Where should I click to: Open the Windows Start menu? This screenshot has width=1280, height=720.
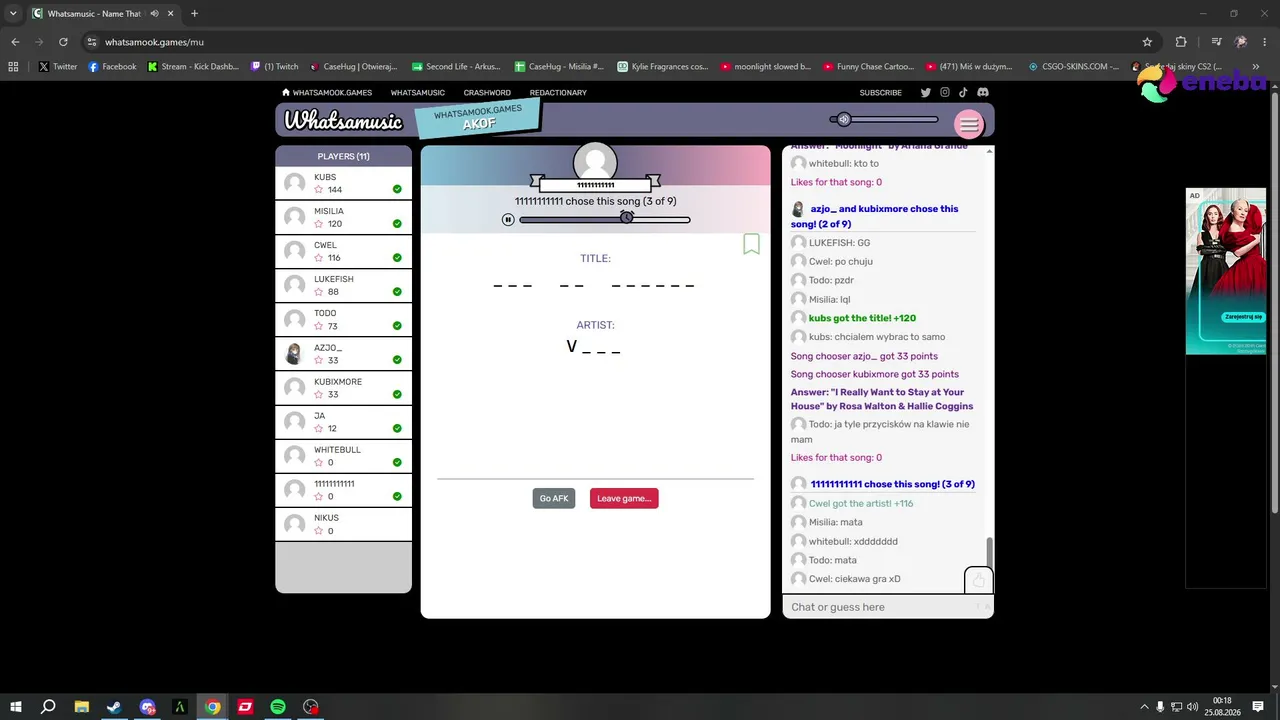coord(16,707)
